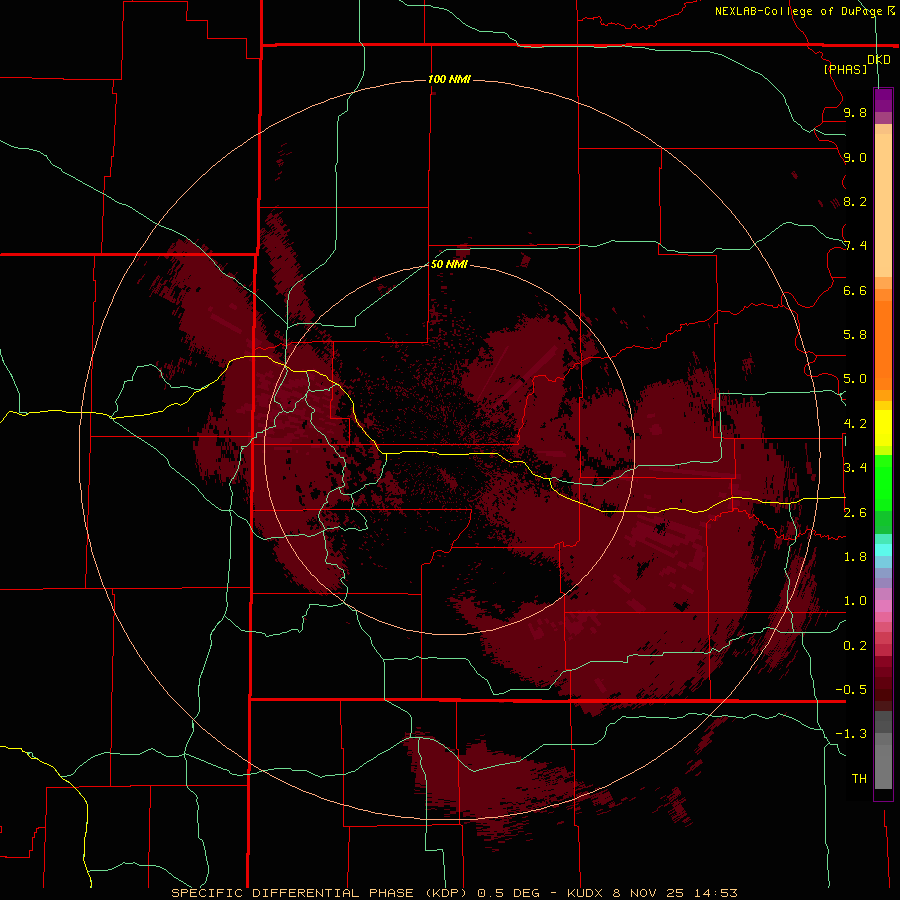Image resolution: width=900 pixels, height=900 pixels.
Task: Click the 3.4 value on color scale
Action: pos(855,468)
